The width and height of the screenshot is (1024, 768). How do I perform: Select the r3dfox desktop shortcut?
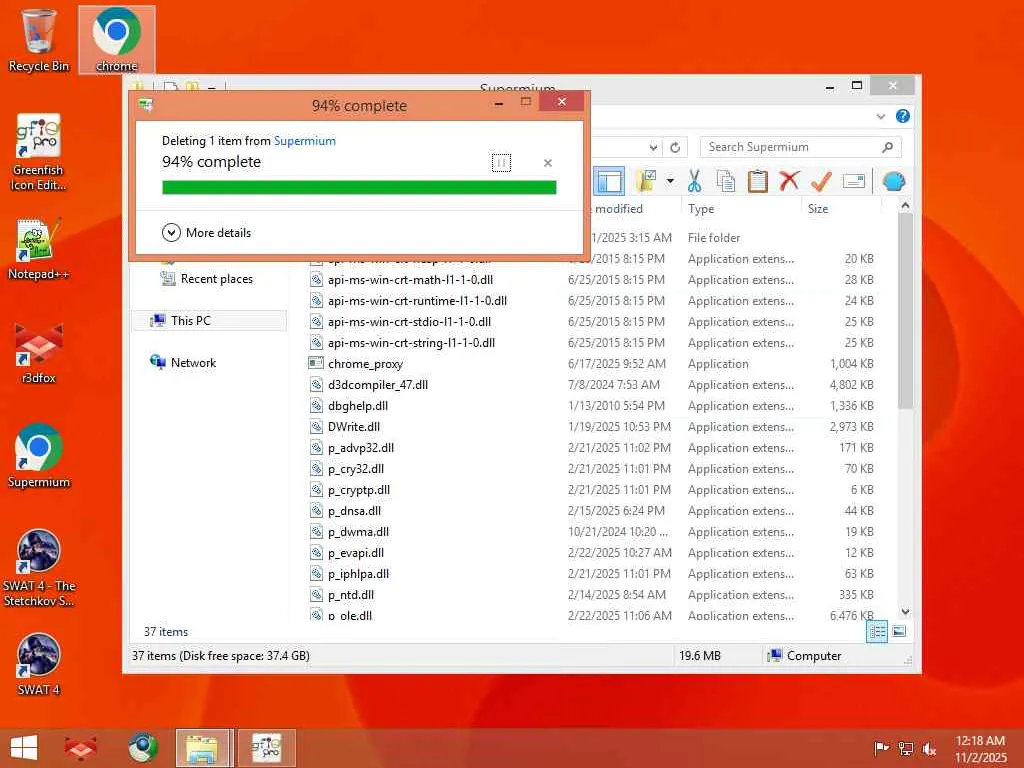39,353
